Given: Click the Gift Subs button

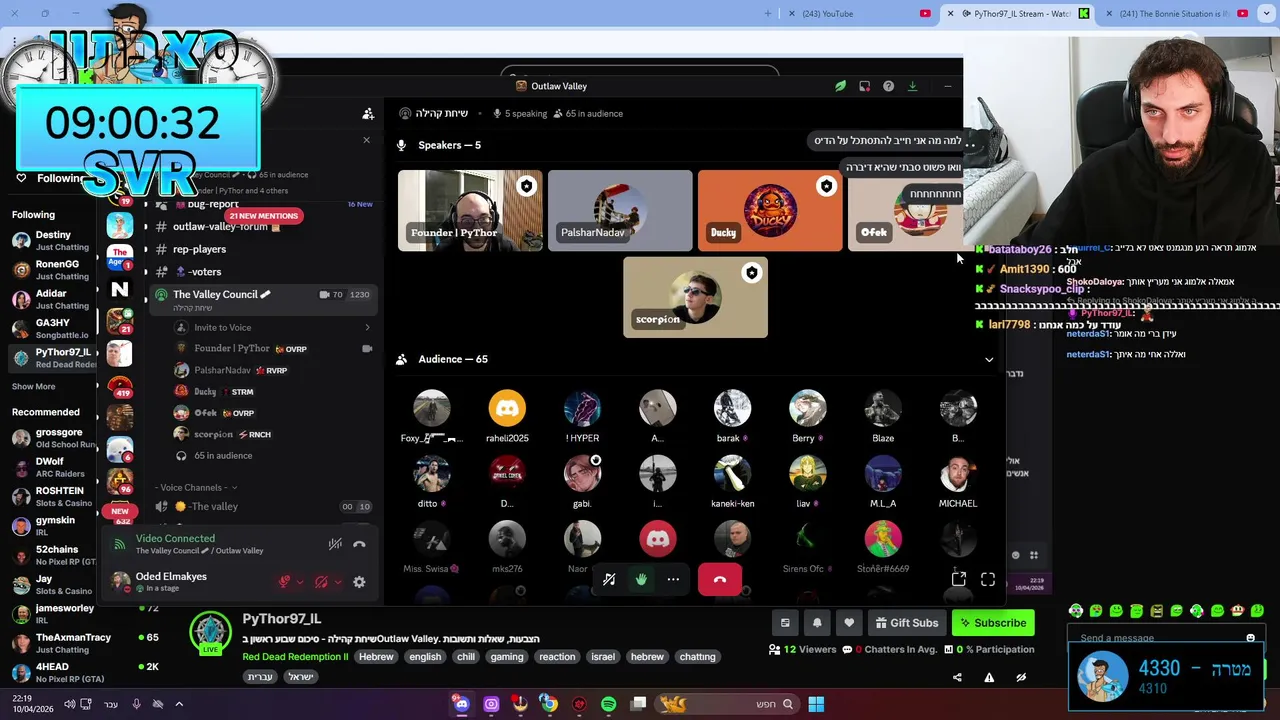Looking at the screenshot, I should (x=907, y=623).
